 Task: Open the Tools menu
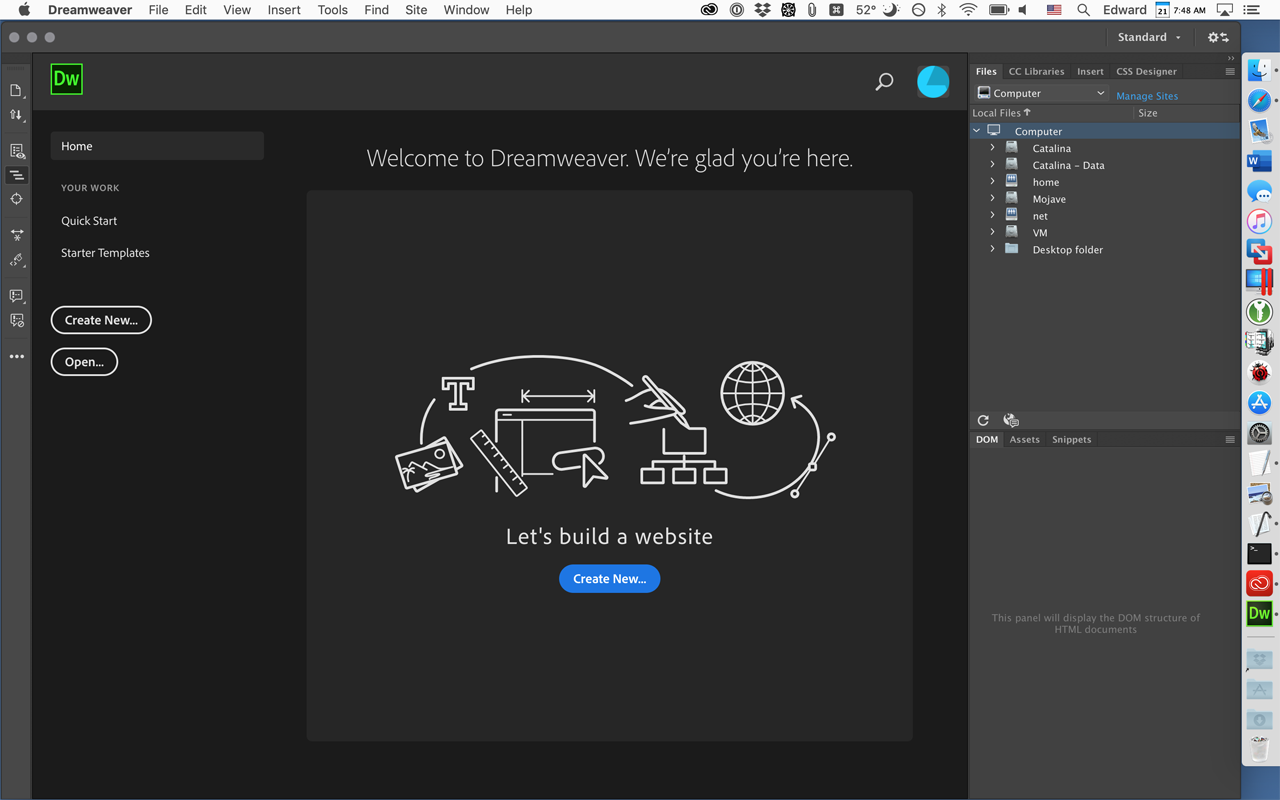pyautogui.click(x=332, y=10)
